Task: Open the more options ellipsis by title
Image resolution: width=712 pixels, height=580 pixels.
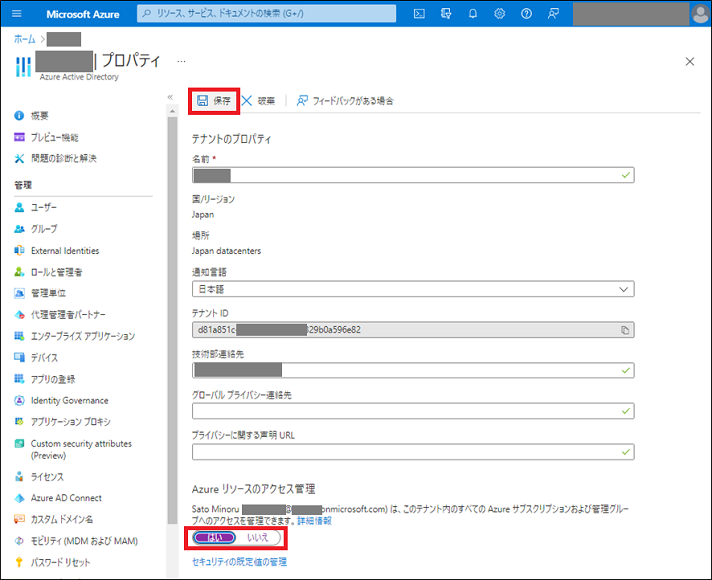Action: coord(181,61)
